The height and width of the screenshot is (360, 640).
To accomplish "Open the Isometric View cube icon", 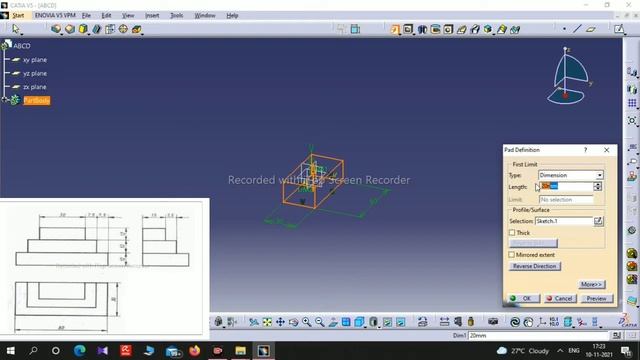I will tap(359, 322).
